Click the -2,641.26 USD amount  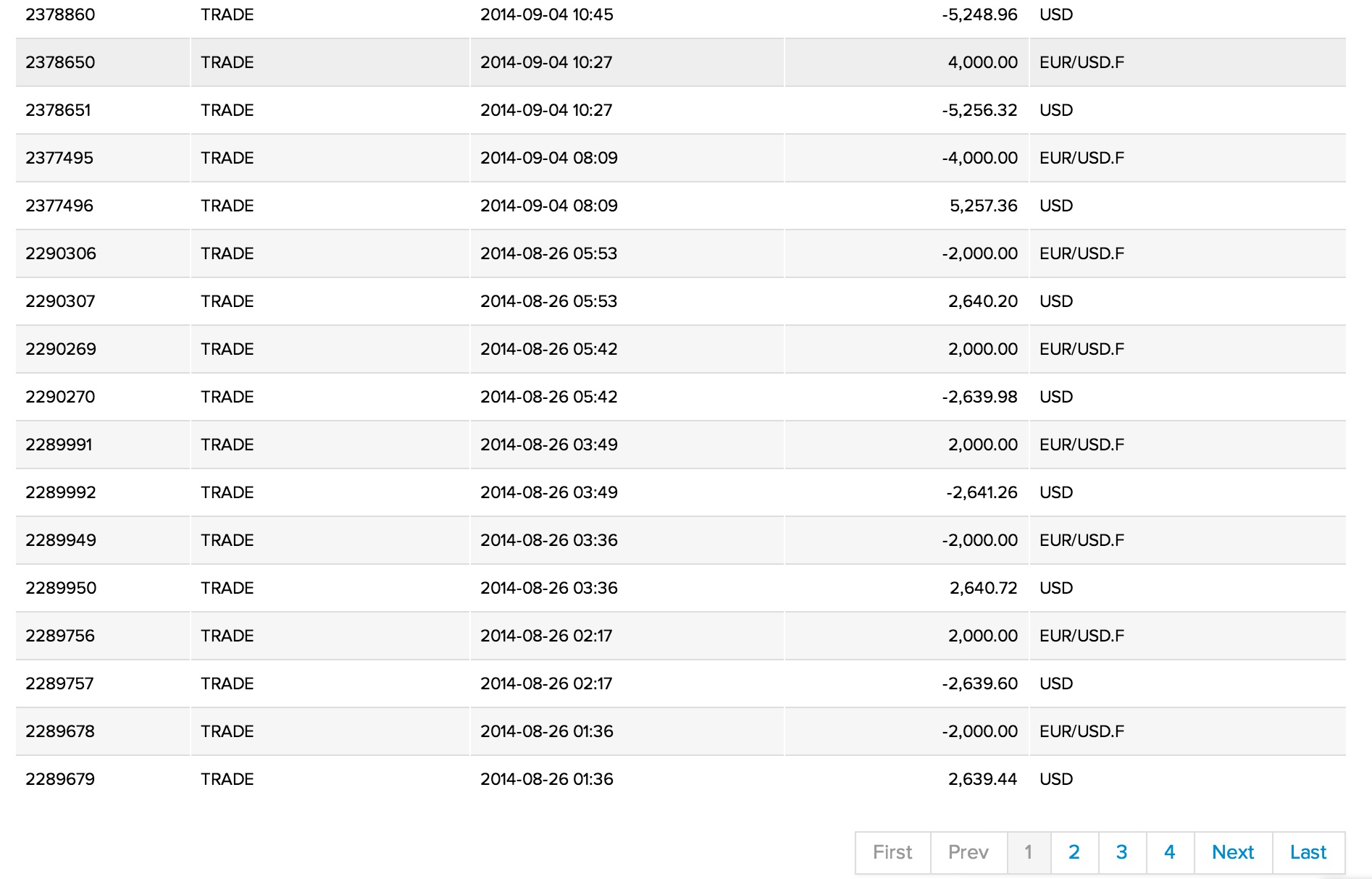click(x=982, y=492)
